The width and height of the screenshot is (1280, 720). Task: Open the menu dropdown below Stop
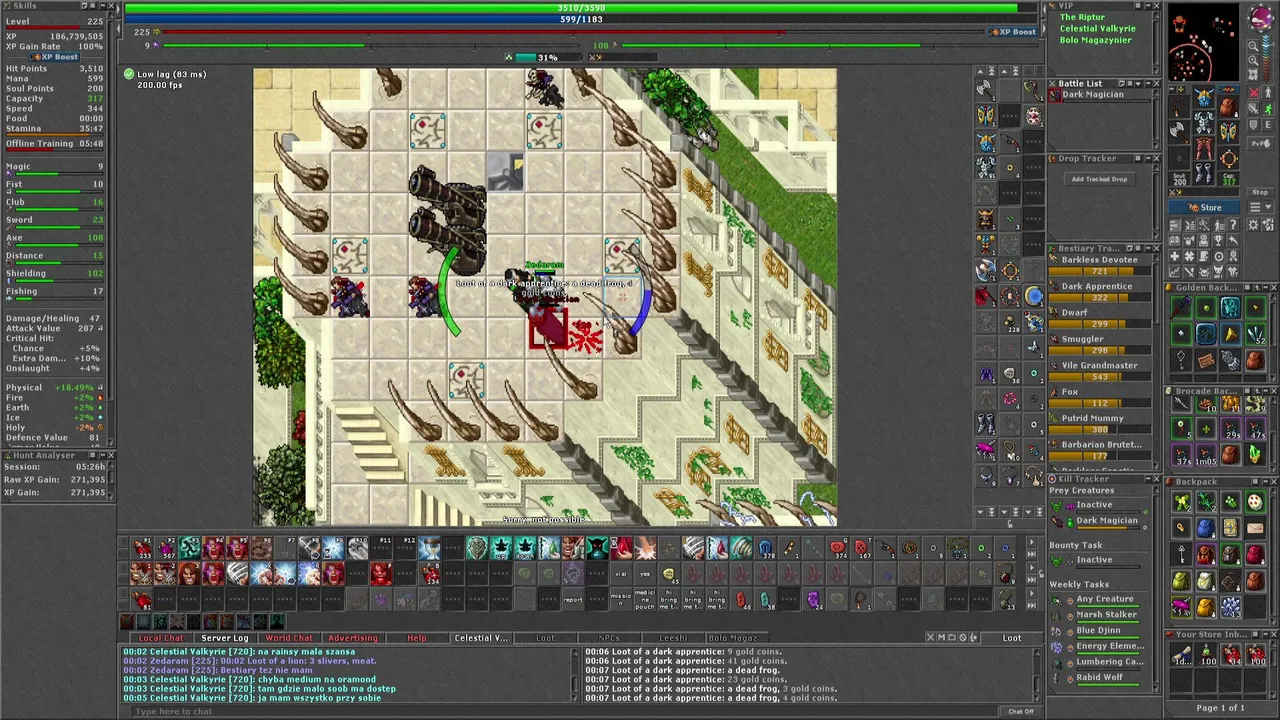[x=1260, y=207]
